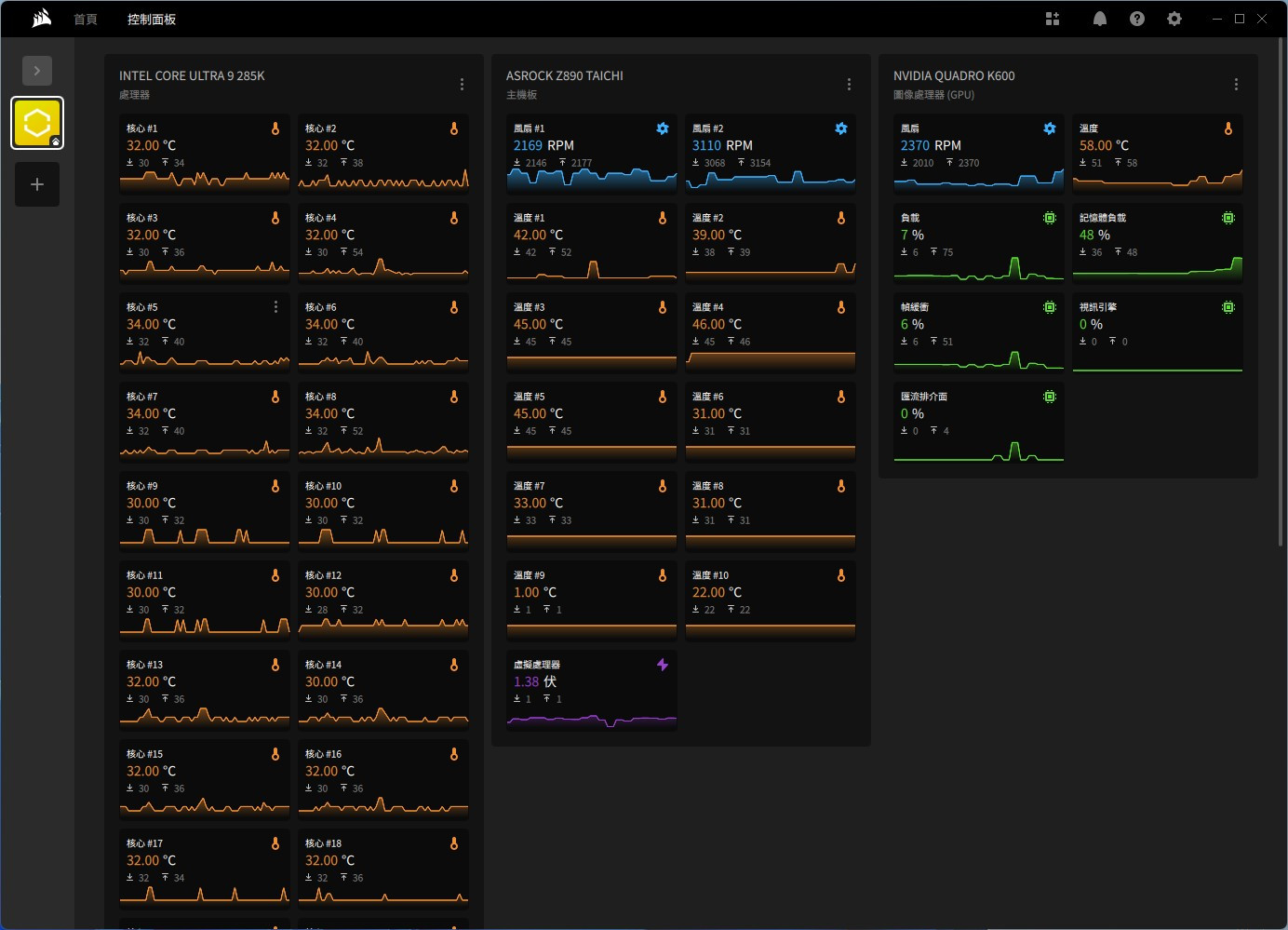Click the 1.38 伏 voltage value
The width and height of the screenshot is (1288, 930).
click(535, 681)
